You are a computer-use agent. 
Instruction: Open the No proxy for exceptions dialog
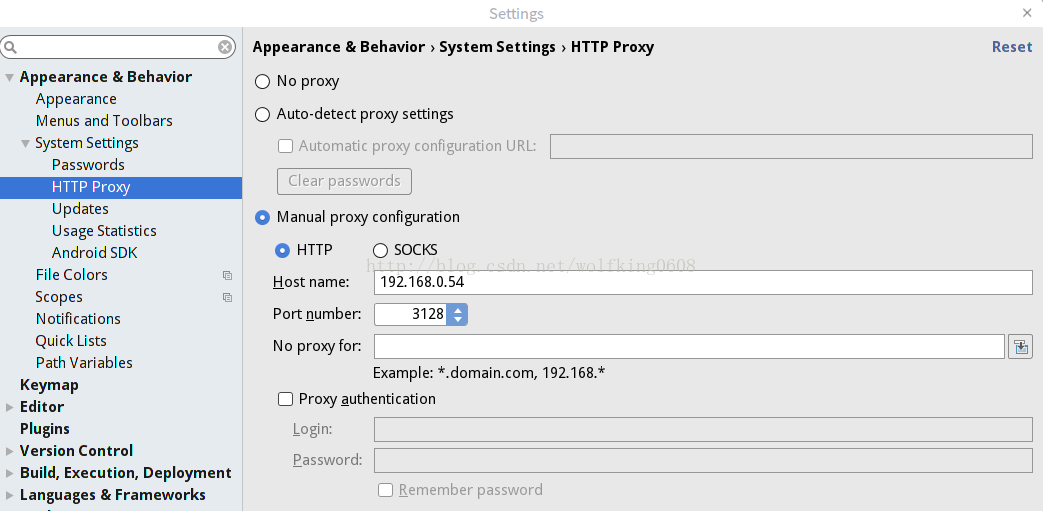point(1020,347)
